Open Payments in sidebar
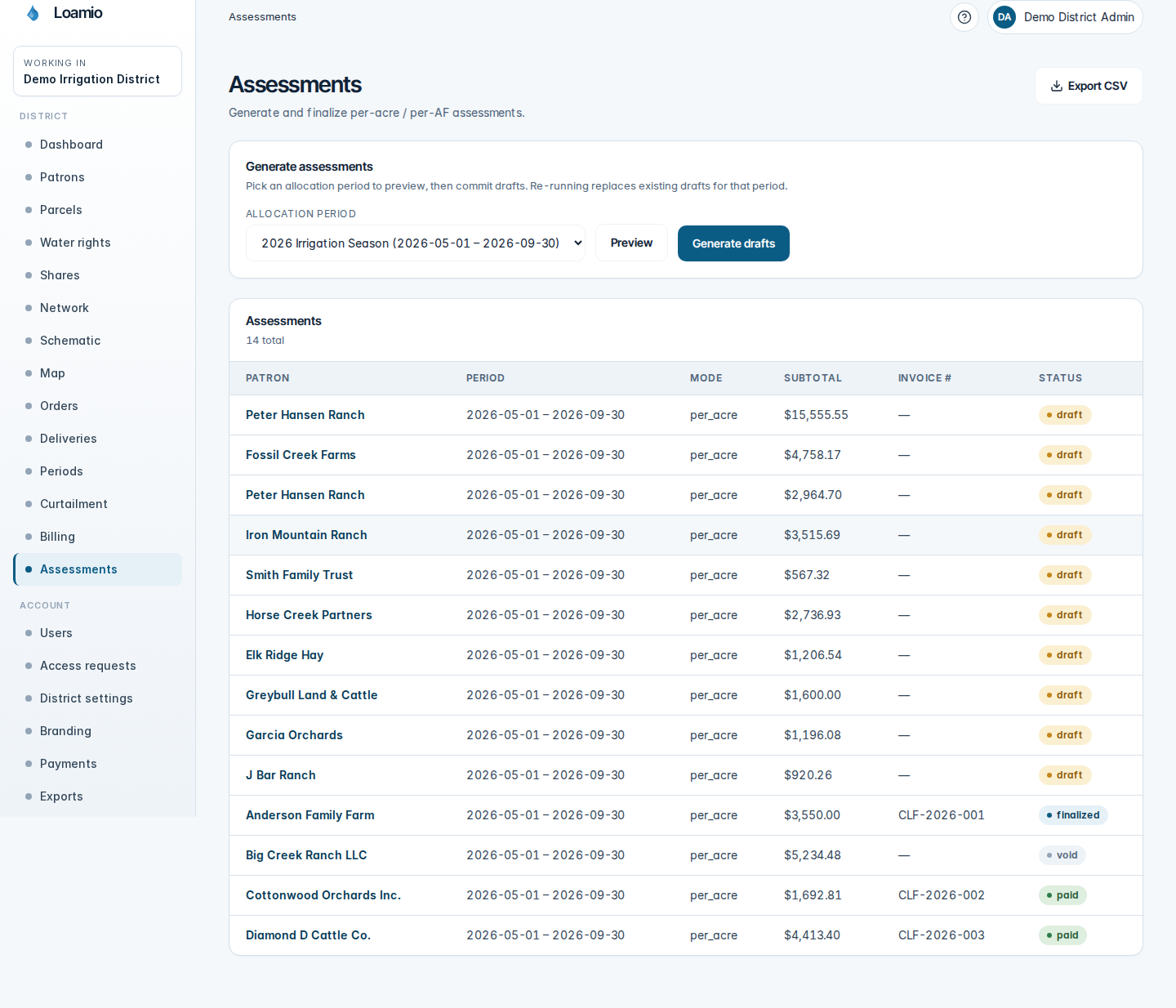1176x1008 pixels. click(x=97, y=764)
